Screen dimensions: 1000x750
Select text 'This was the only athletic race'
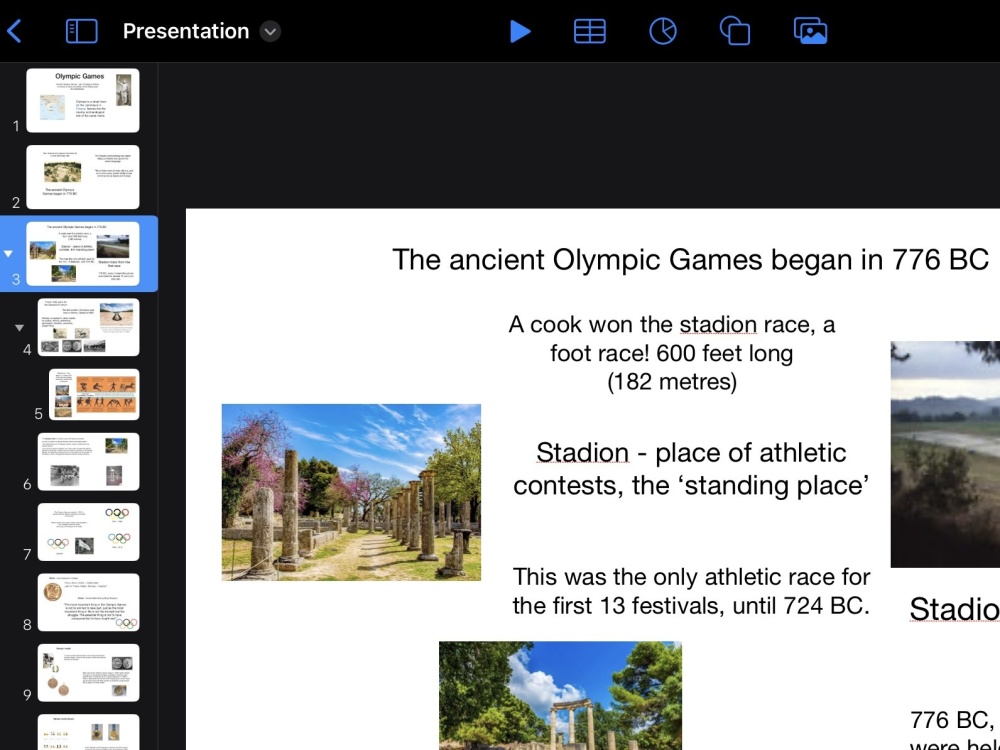[x=691, y=591]
